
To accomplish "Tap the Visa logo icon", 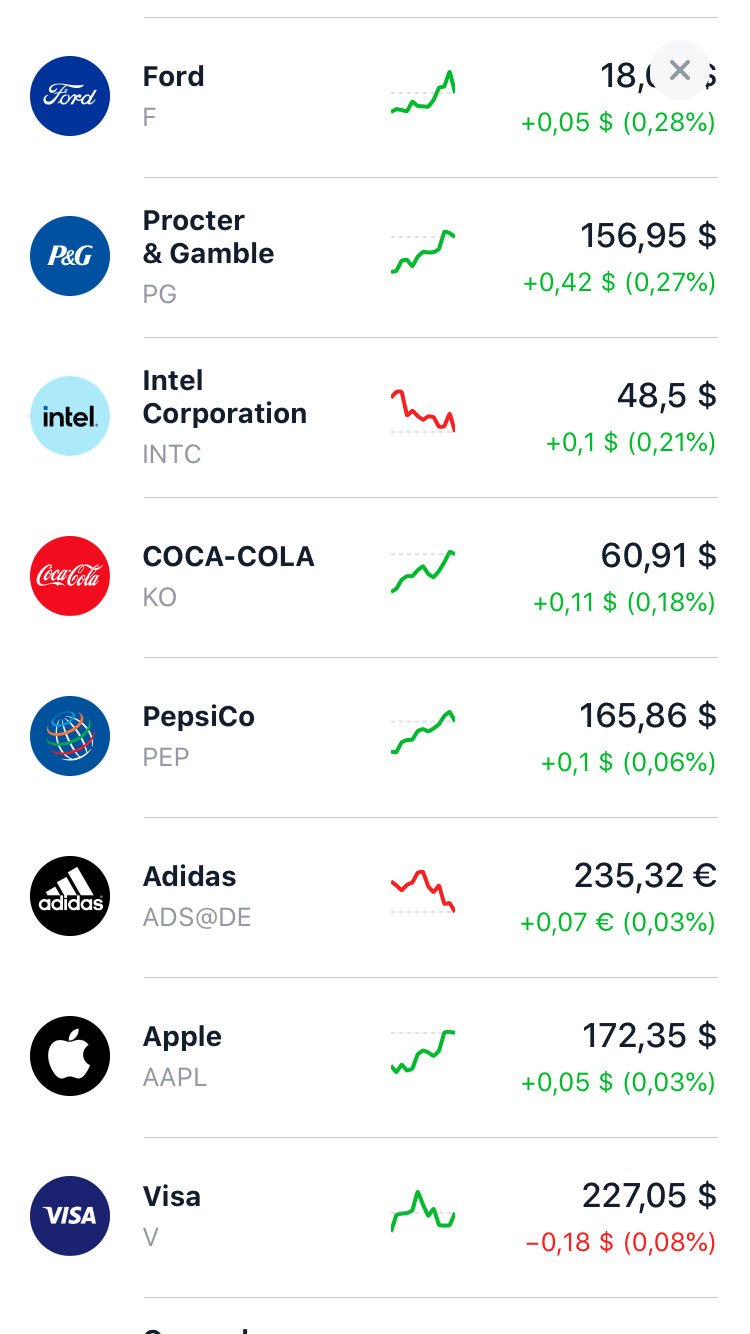I will (70, 1216).
